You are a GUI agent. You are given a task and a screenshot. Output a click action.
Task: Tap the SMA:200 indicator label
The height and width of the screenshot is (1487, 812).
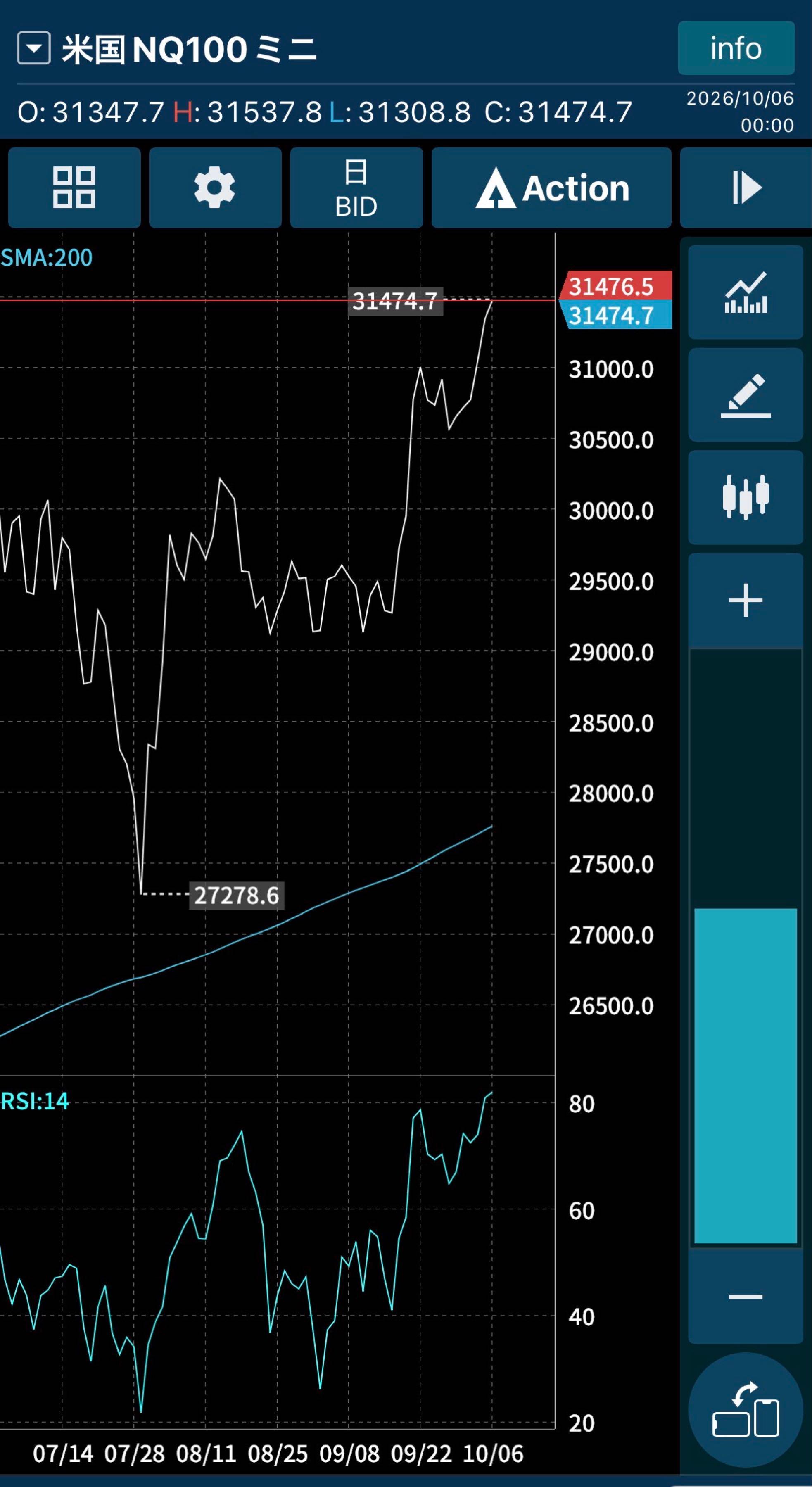(x=46, y=257)
